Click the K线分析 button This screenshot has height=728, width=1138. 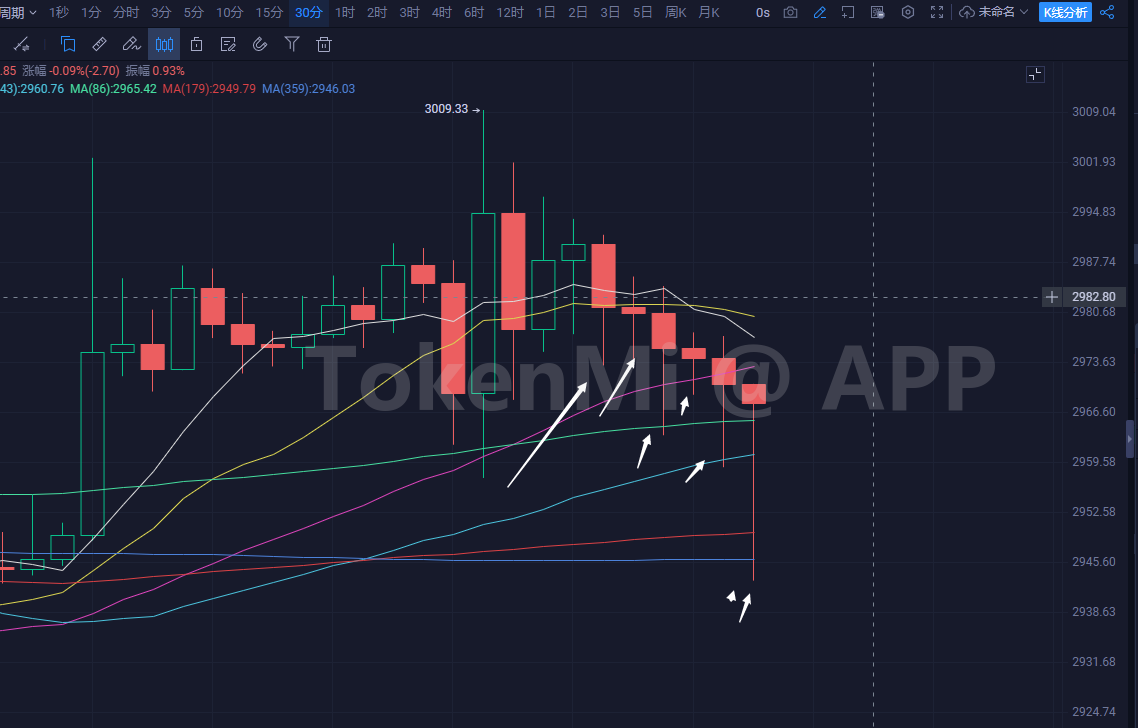(1065, 12)
